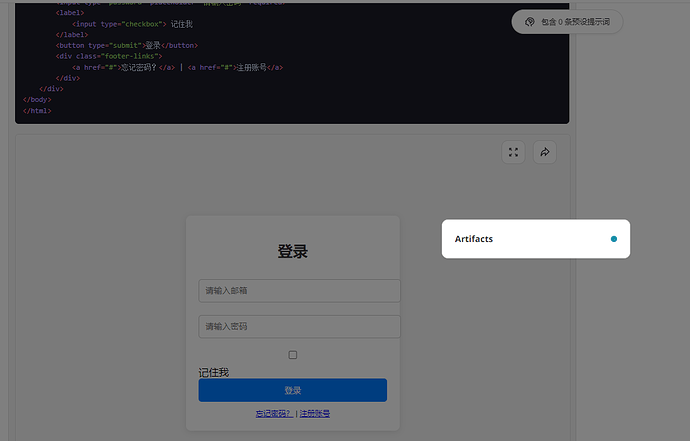Toggle the Artifacts switch dot

[614, 239]
